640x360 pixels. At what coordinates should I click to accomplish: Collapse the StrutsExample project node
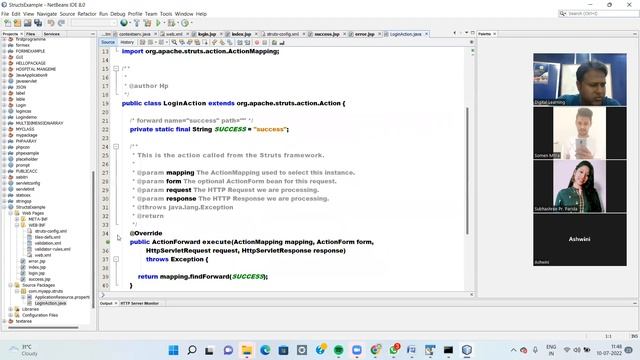4,207
